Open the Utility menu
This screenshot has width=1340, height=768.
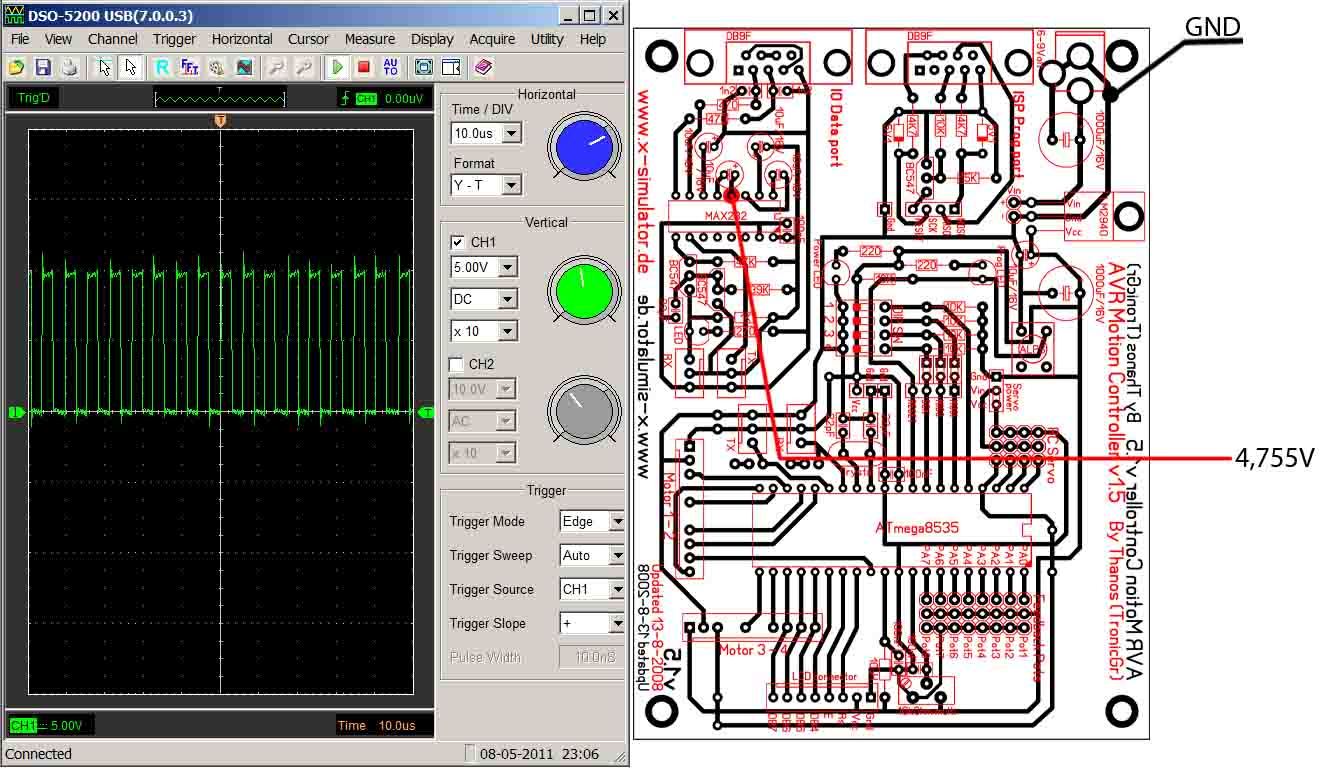pyautogui.click(x=547, y=39)
